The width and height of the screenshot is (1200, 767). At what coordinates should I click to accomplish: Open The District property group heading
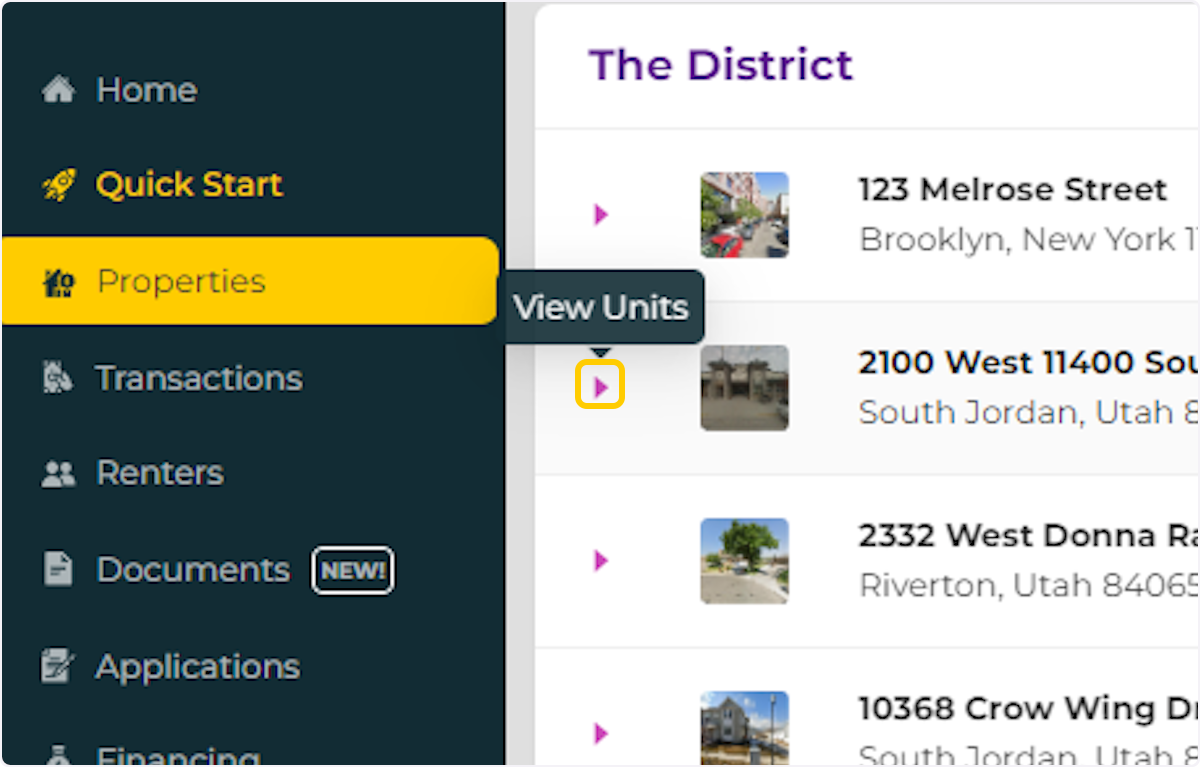click(721, 64)
